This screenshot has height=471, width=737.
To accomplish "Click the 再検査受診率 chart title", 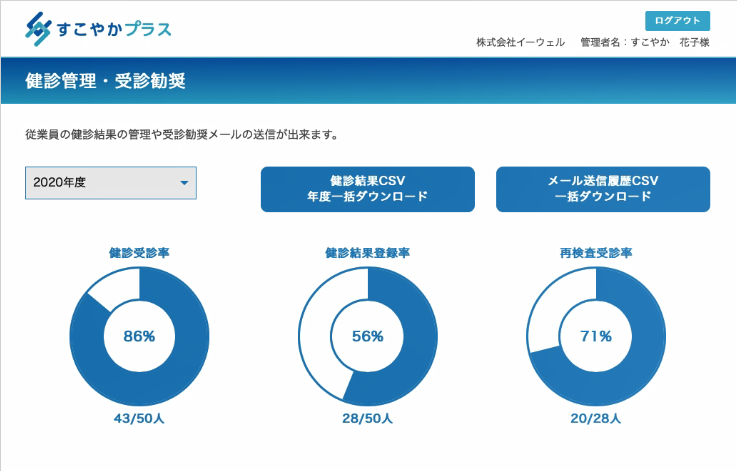I will pos(596,254).
